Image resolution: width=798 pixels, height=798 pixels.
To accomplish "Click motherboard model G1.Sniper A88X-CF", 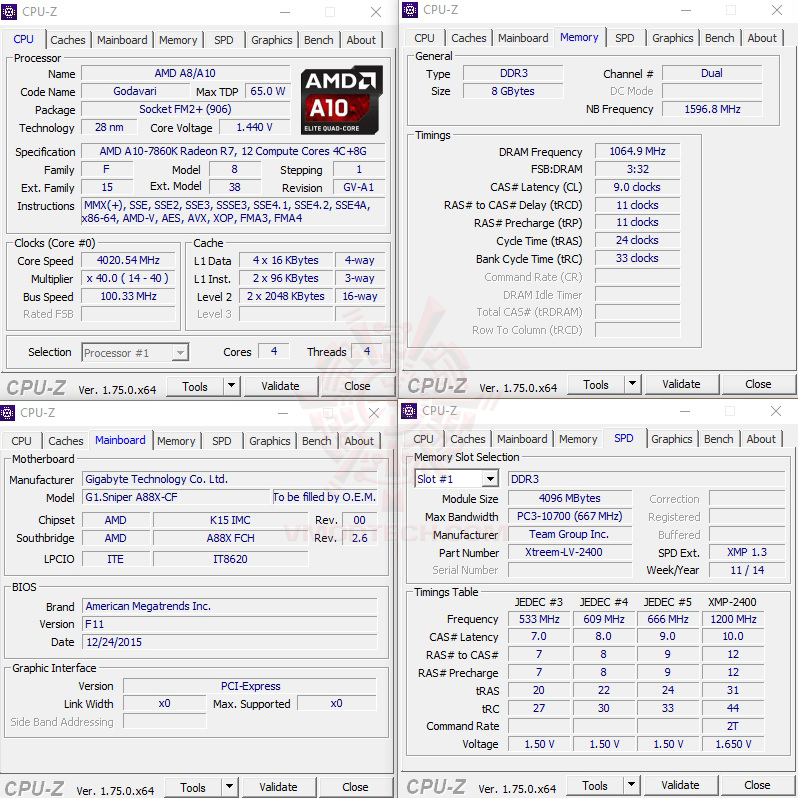I will point(176,497).
